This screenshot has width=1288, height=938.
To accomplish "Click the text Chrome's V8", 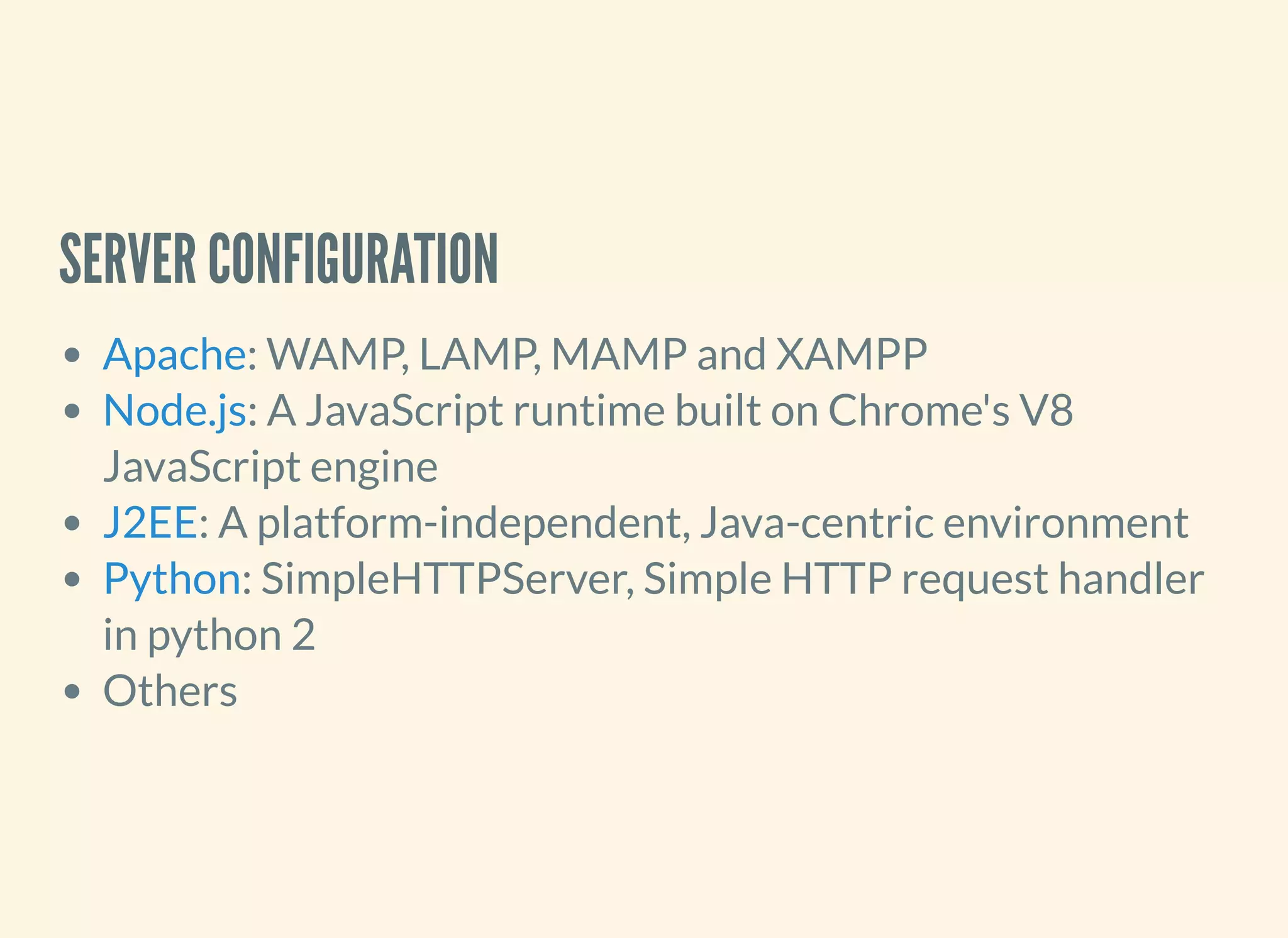I will coord(950,411).
